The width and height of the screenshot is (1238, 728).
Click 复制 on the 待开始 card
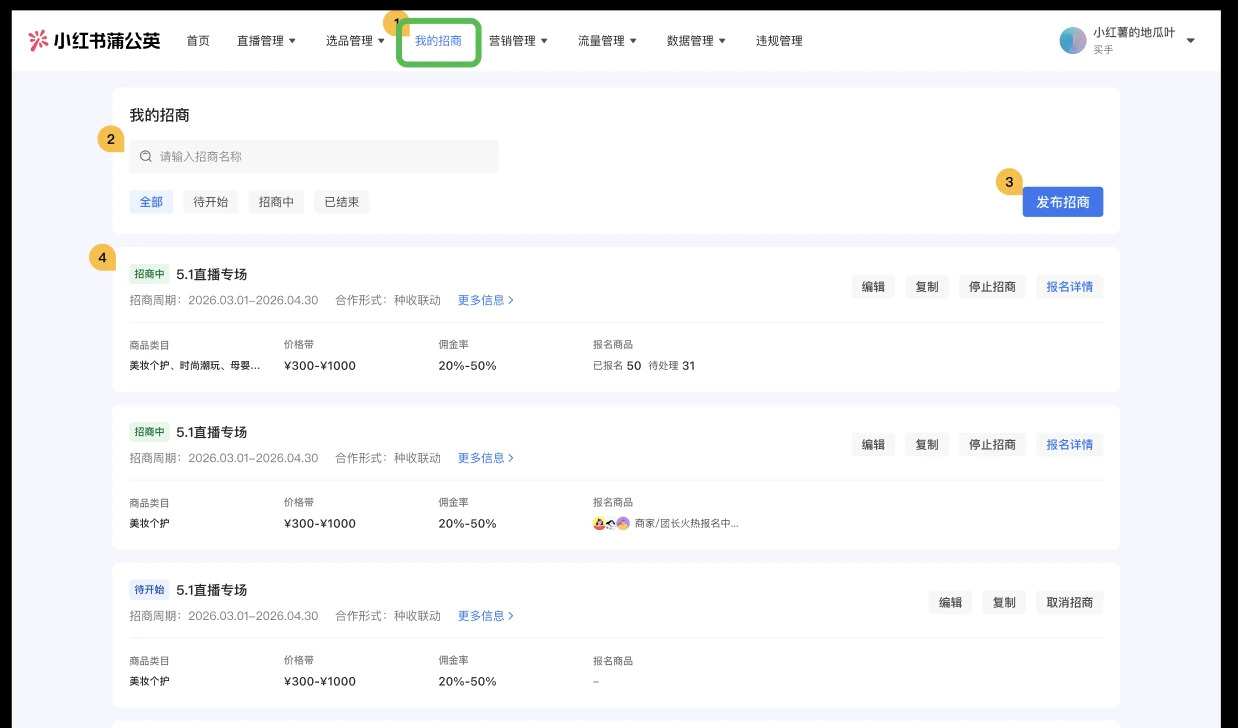click(1004, 603)
